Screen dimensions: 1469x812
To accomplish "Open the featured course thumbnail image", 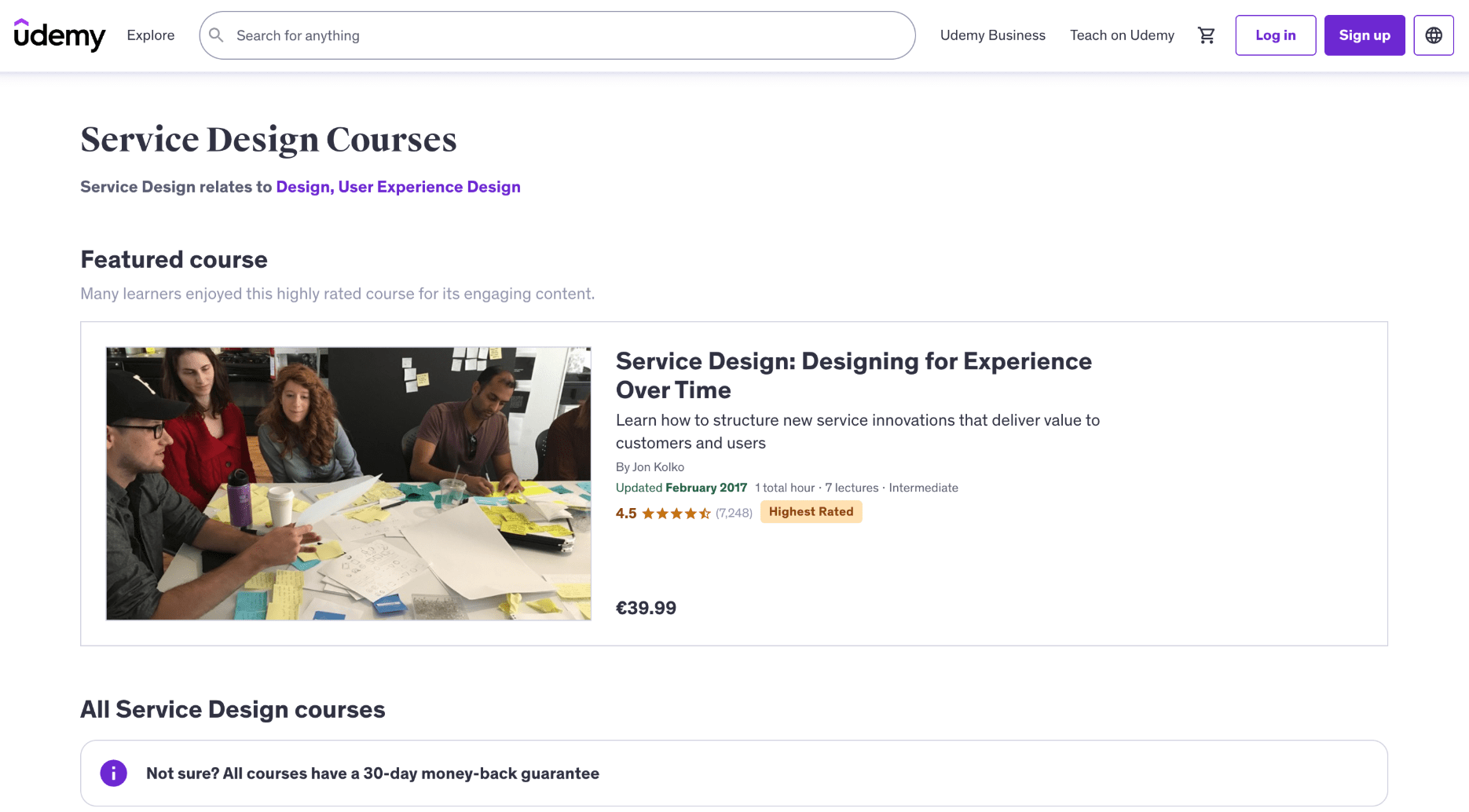I will (349, 484).
